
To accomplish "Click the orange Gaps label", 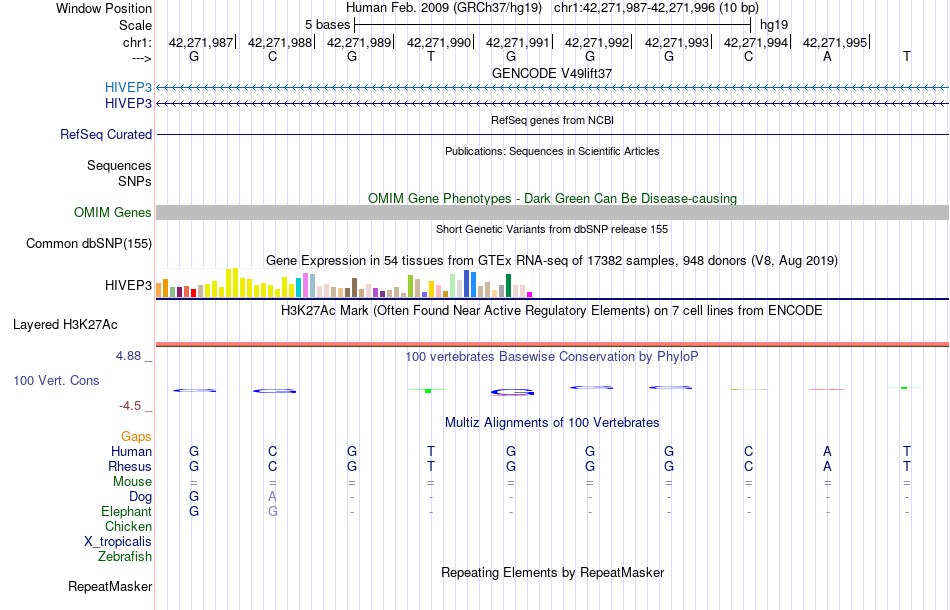I will click(136, 437).
